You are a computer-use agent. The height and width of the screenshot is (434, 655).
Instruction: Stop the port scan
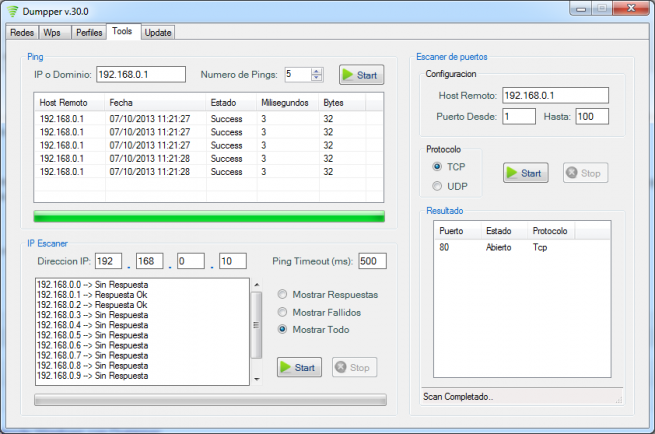point(584,173)
